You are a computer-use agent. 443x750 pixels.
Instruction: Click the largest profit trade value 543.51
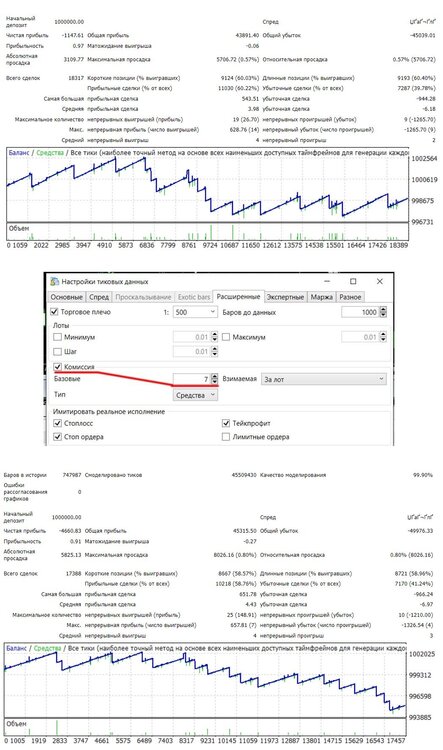(x=250, y=99)
